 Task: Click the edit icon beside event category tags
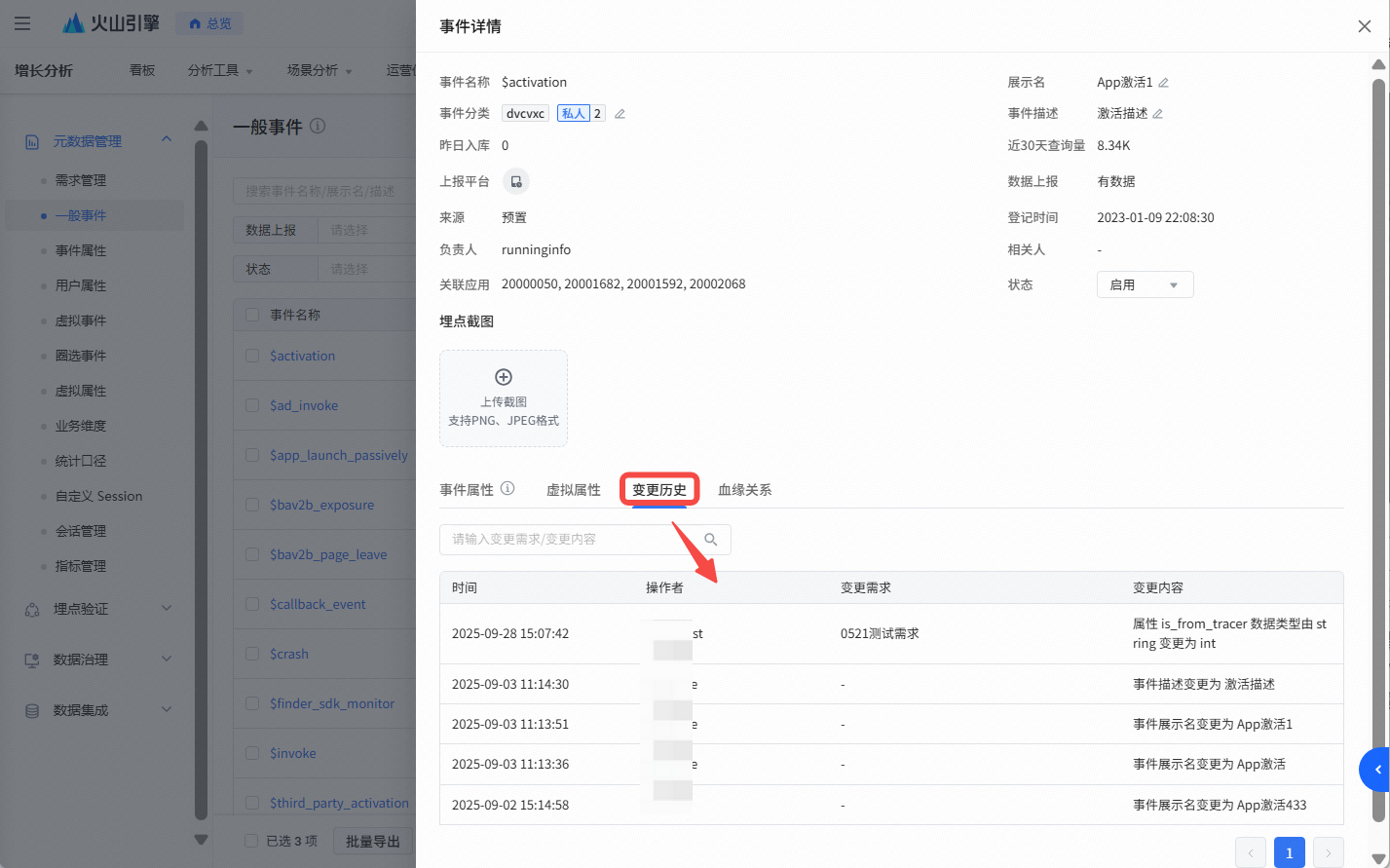click(x=620, y=114)
